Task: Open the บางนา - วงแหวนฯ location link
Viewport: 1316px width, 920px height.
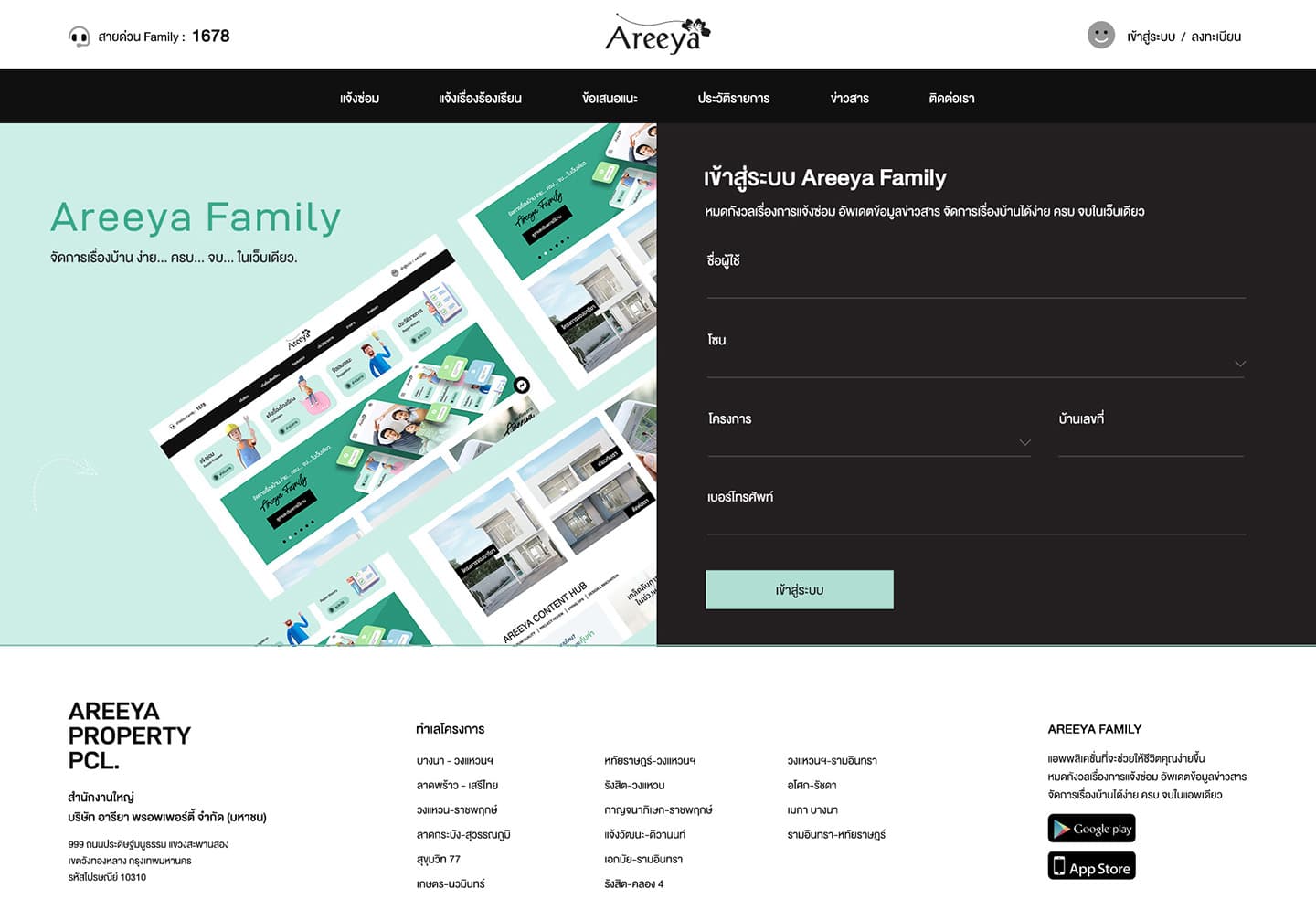Action: click(x=454, y=760)
